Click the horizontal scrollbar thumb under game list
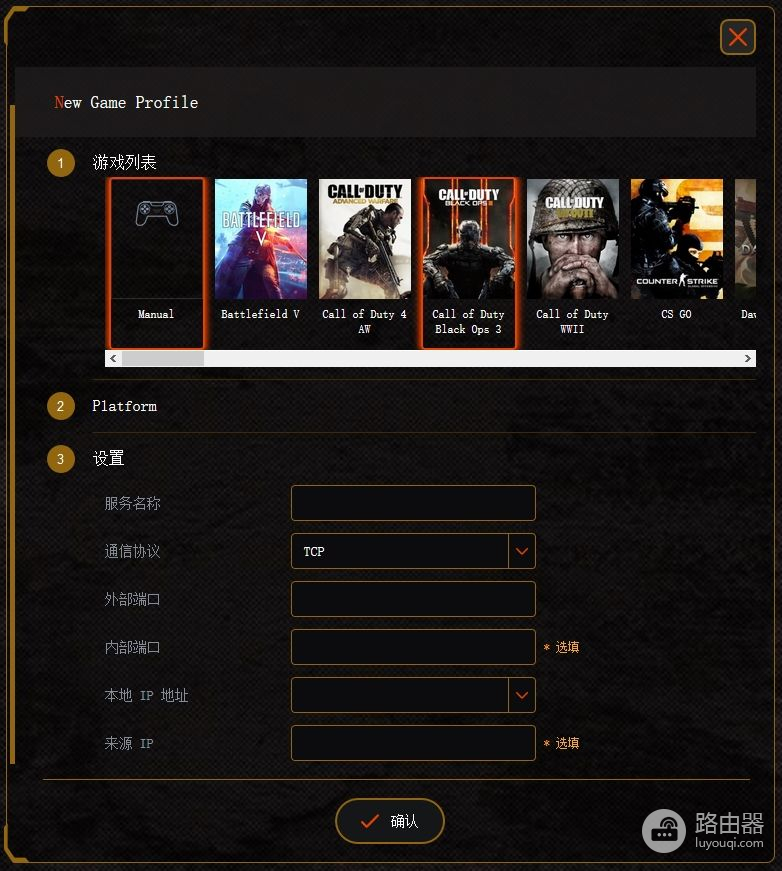This screenshot has height=871, width=782. click(x=163, y=358)
